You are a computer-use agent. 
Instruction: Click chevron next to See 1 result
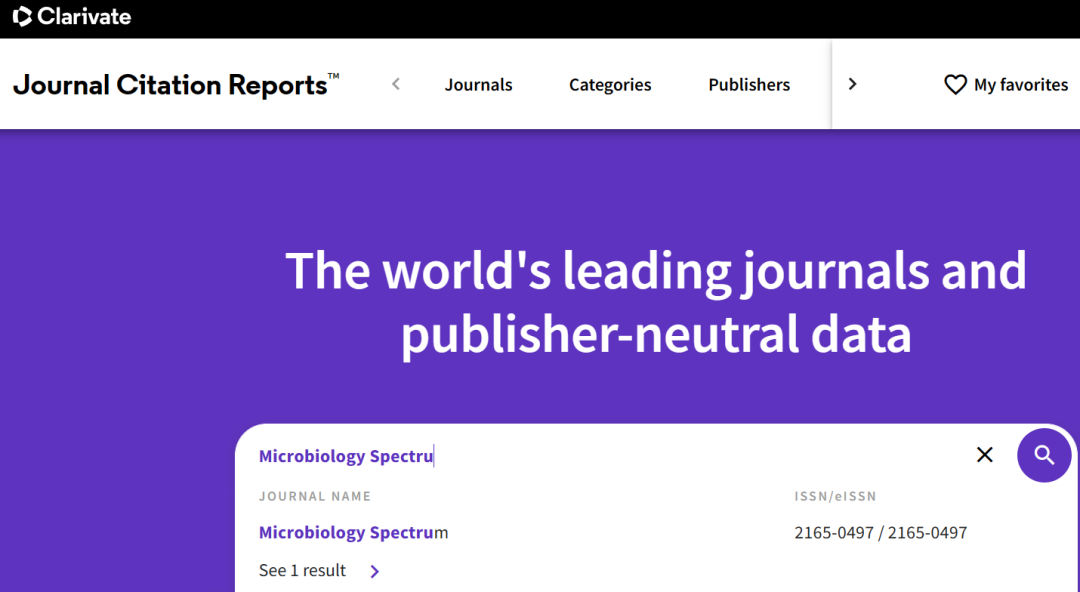(375, 571)
